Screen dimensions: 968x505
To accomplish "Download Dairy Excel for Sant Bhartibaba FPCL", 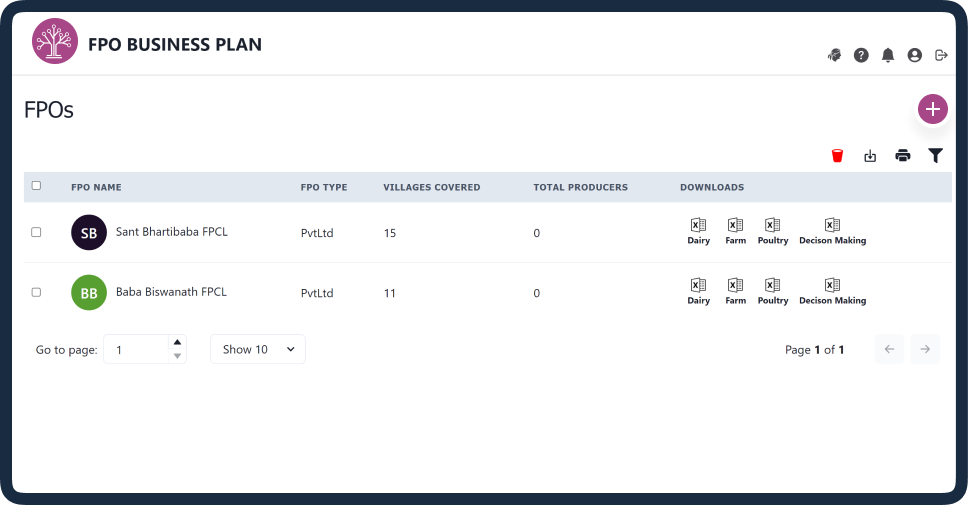I will 698,232.
